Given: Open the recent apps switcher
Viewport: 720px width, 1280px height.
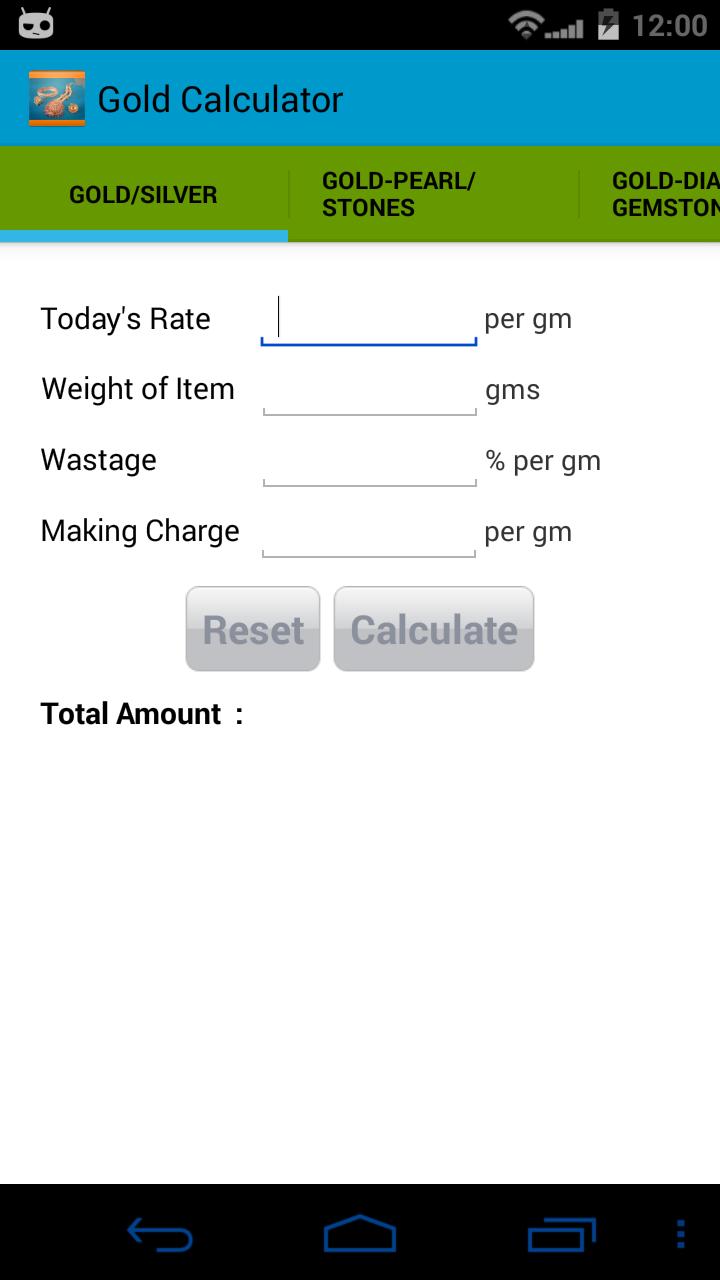Looking at the screenshot, I should pos(561,1235).
